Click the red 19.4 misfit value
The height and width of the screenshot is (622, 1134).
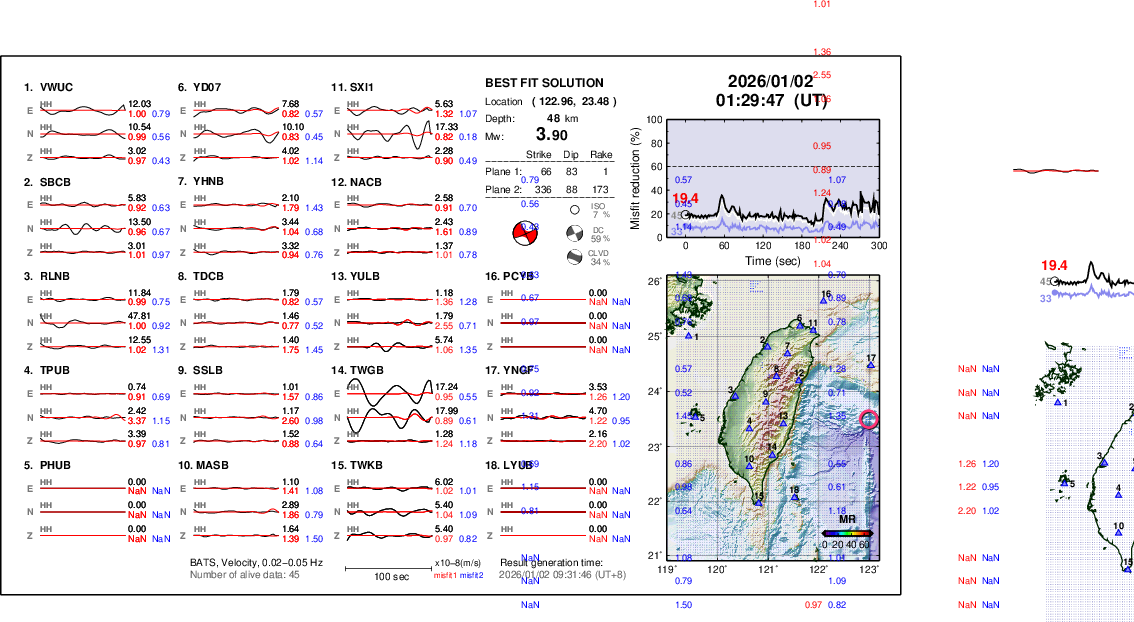(686, 199)
